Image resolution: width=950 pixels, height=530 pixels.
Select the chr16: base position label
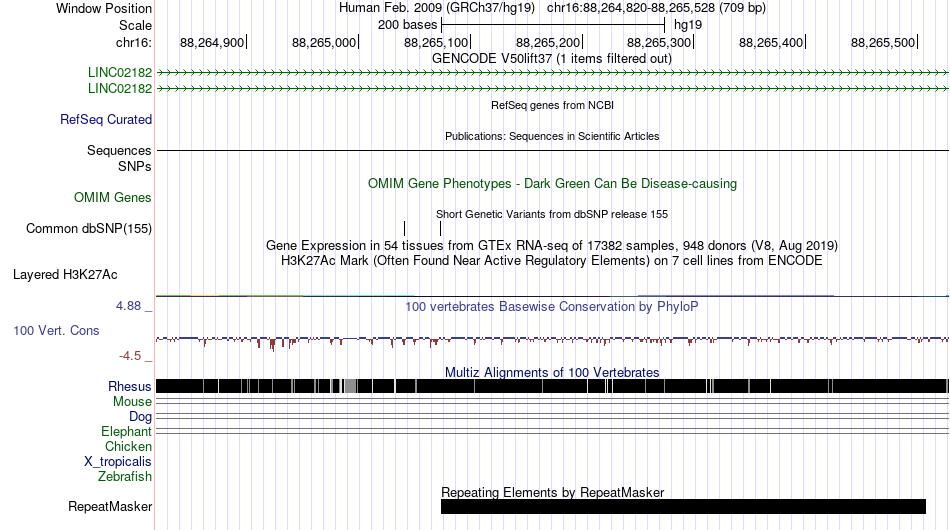coord(134,42)
